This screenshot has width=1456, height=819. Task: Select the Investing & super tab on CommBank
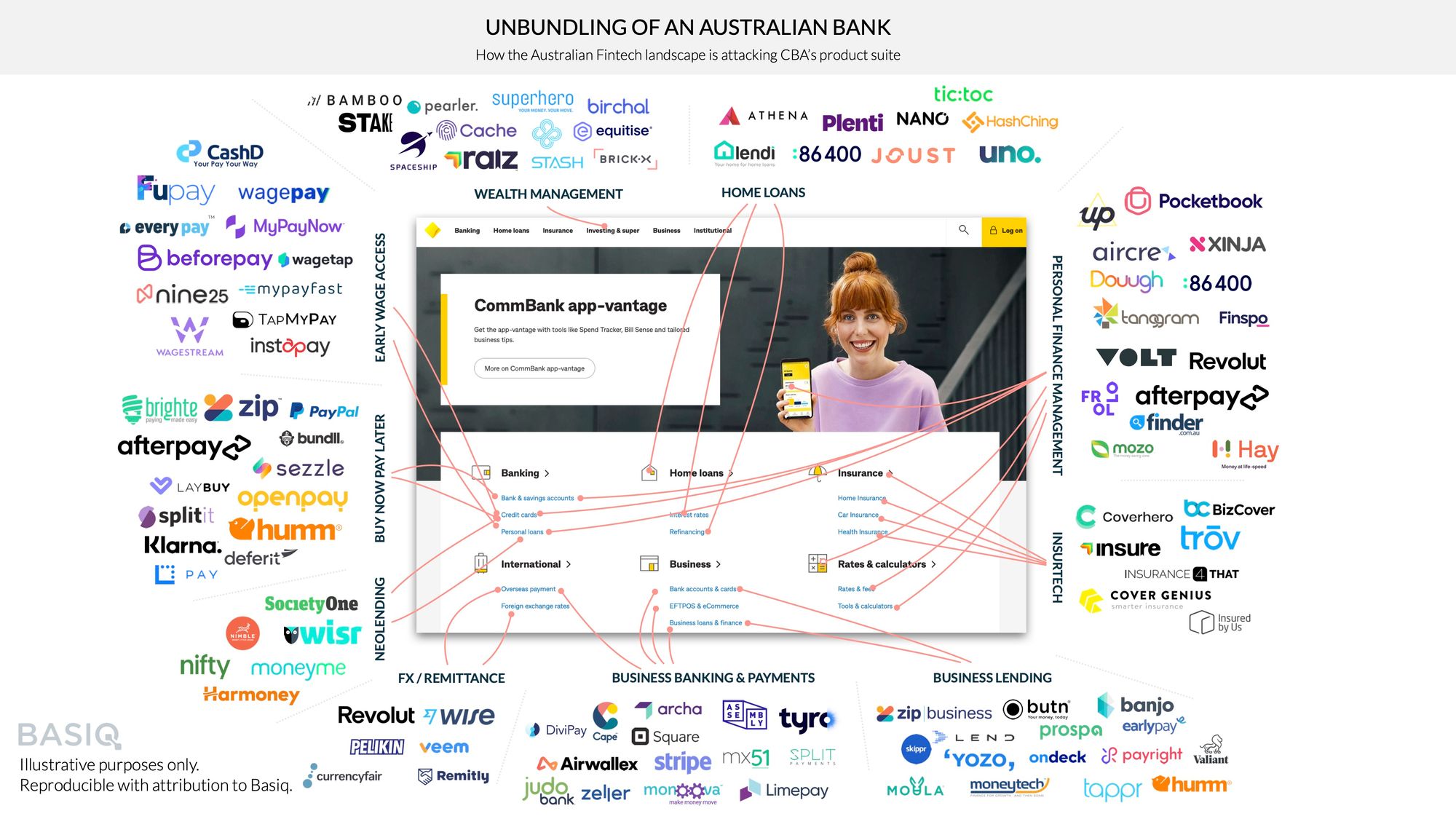pyautogui.click(x=612, y=232)
